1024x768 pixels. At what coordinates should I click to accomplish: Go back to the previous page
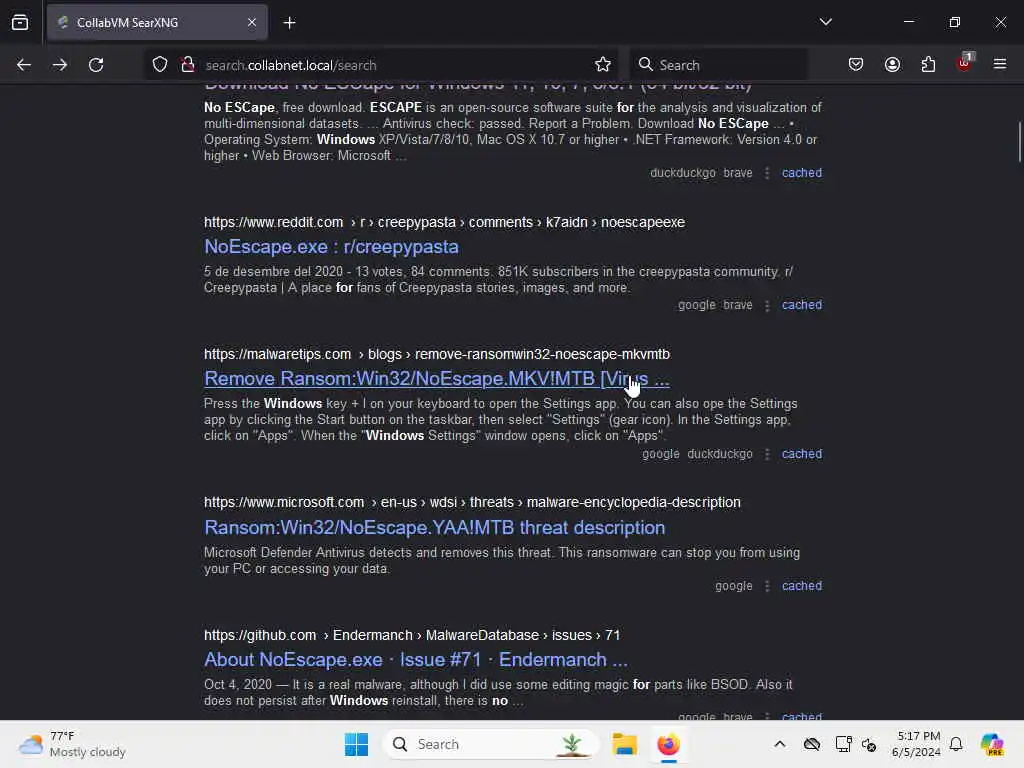(x=24, y=65)
